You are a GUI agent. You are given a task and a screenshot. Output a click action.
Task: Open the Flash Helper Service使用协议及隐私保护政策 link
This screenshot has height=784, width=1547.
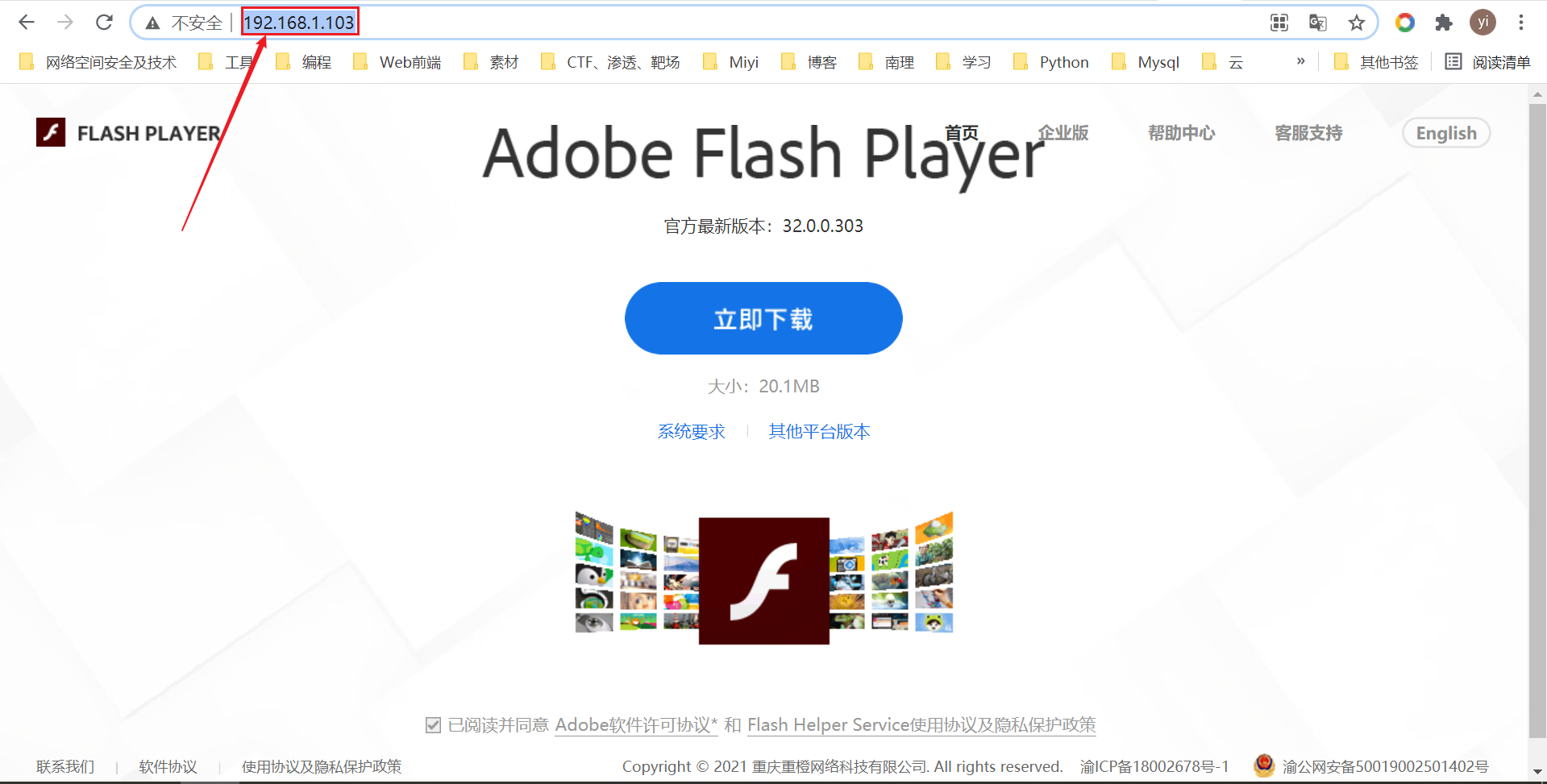(921, 725)
